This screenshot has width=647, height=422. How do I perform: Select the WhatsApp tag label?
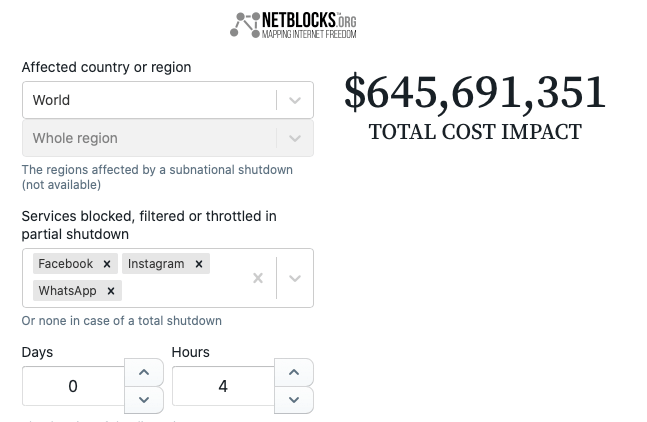(67, 291)
